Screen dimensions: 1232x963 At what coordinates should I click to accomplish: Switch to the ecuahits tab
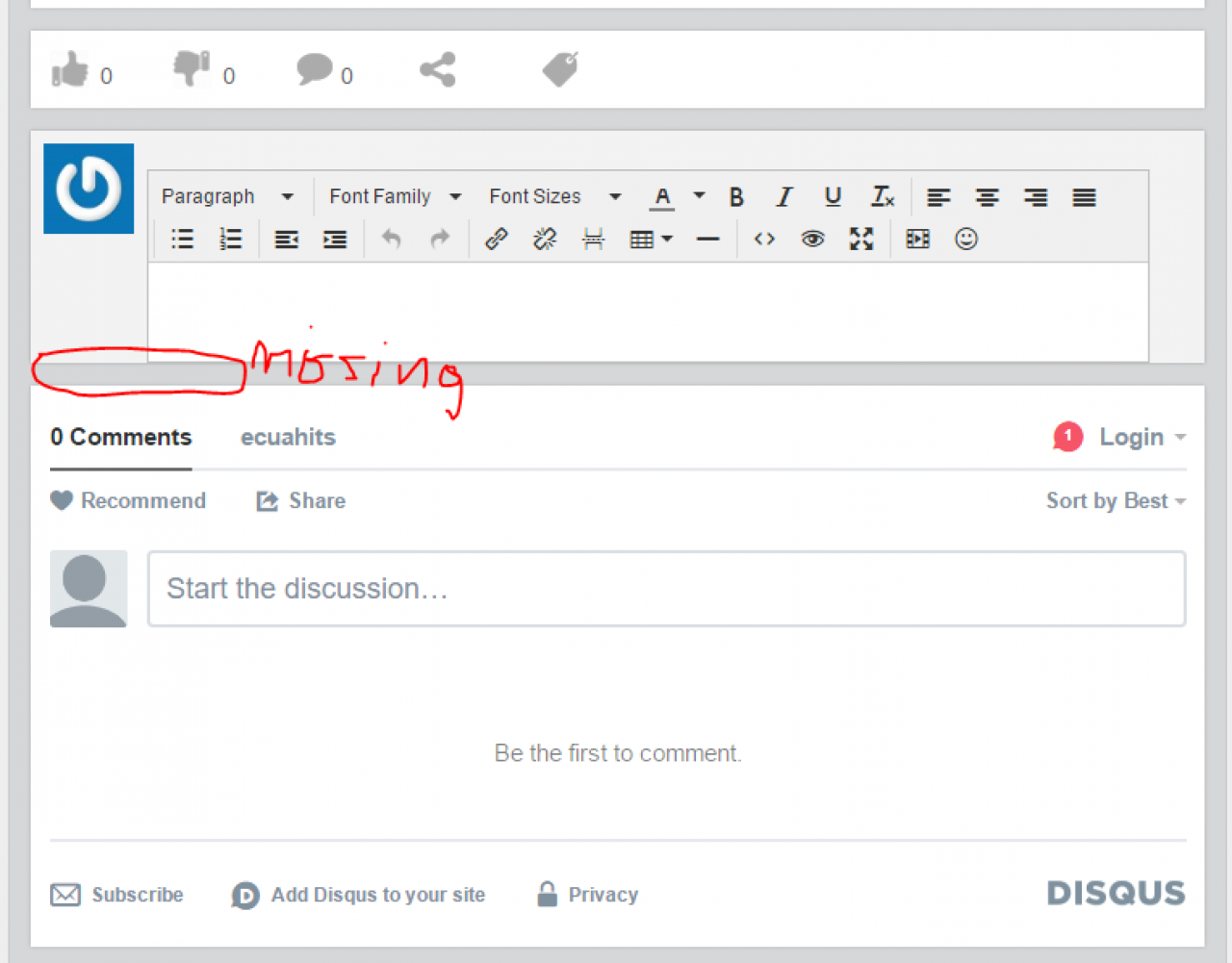click(288, 438)
